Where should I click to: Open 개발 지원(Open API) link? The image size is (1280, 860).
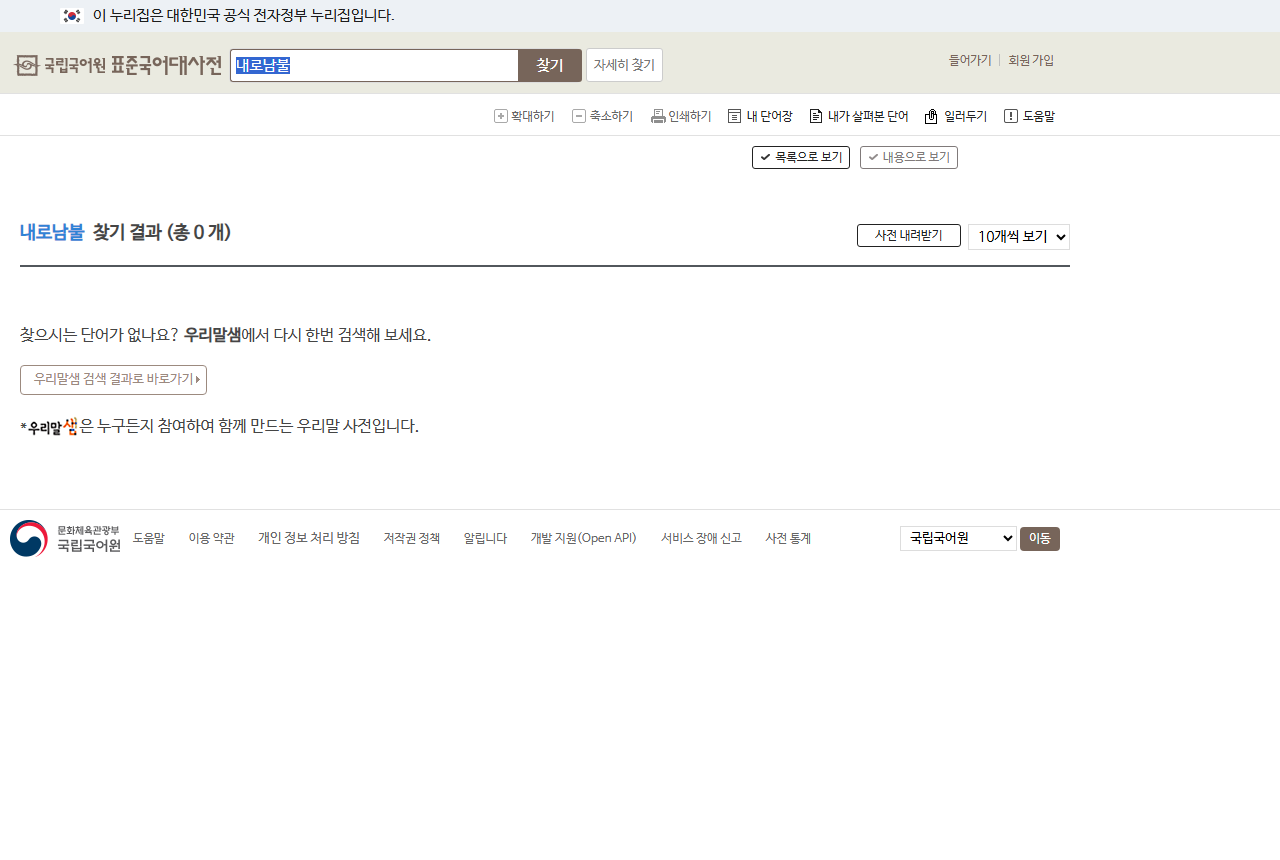(x=584, y=538)
